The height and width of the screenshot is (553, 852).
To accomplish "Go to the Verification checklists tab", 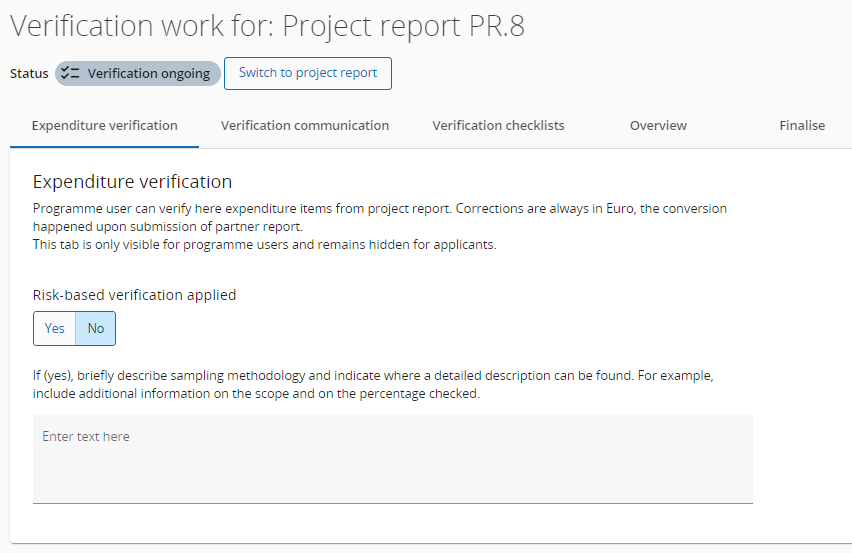I will 498,126.
